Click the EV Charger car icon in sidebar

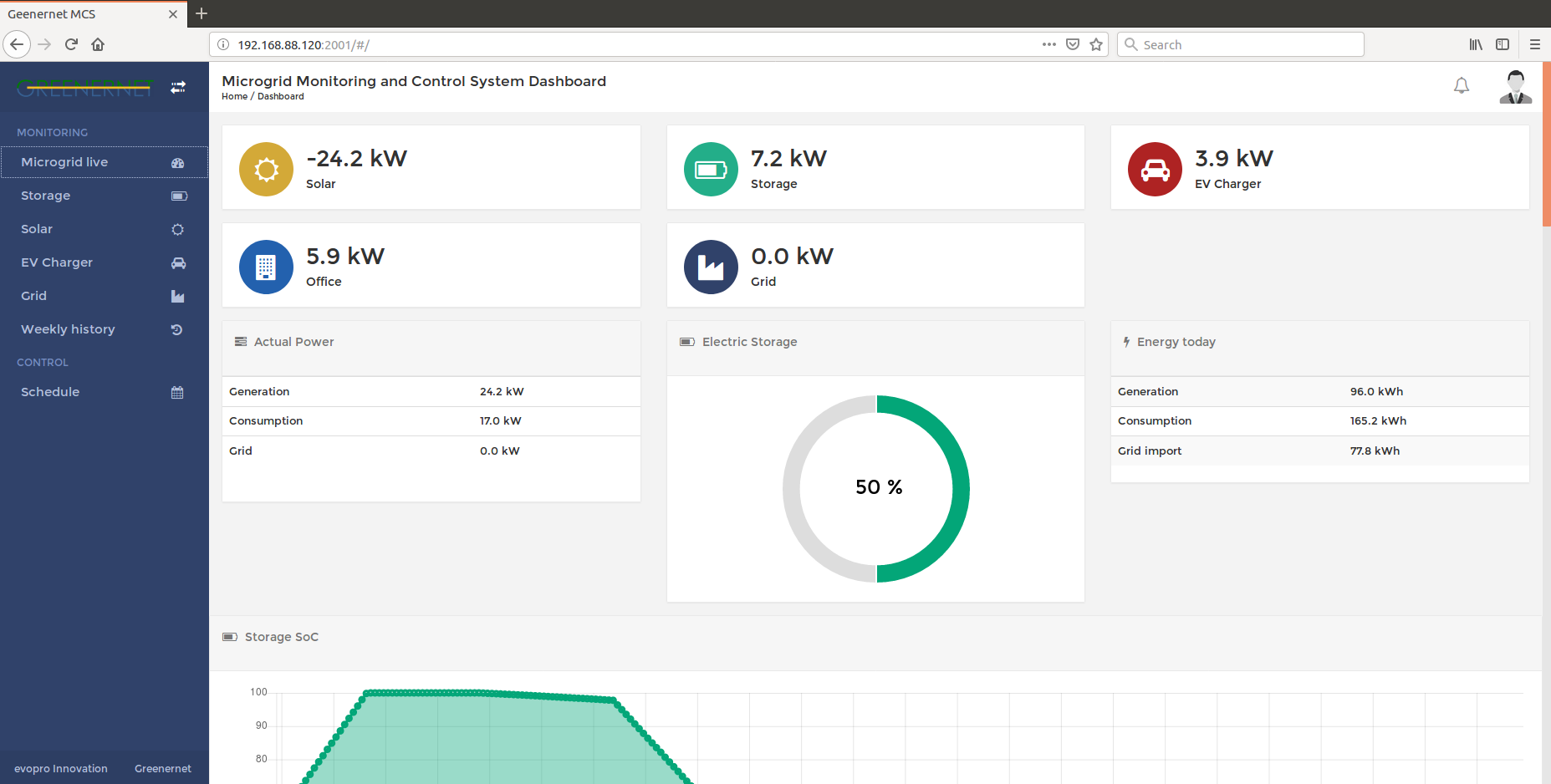click(x=179, y=263)
